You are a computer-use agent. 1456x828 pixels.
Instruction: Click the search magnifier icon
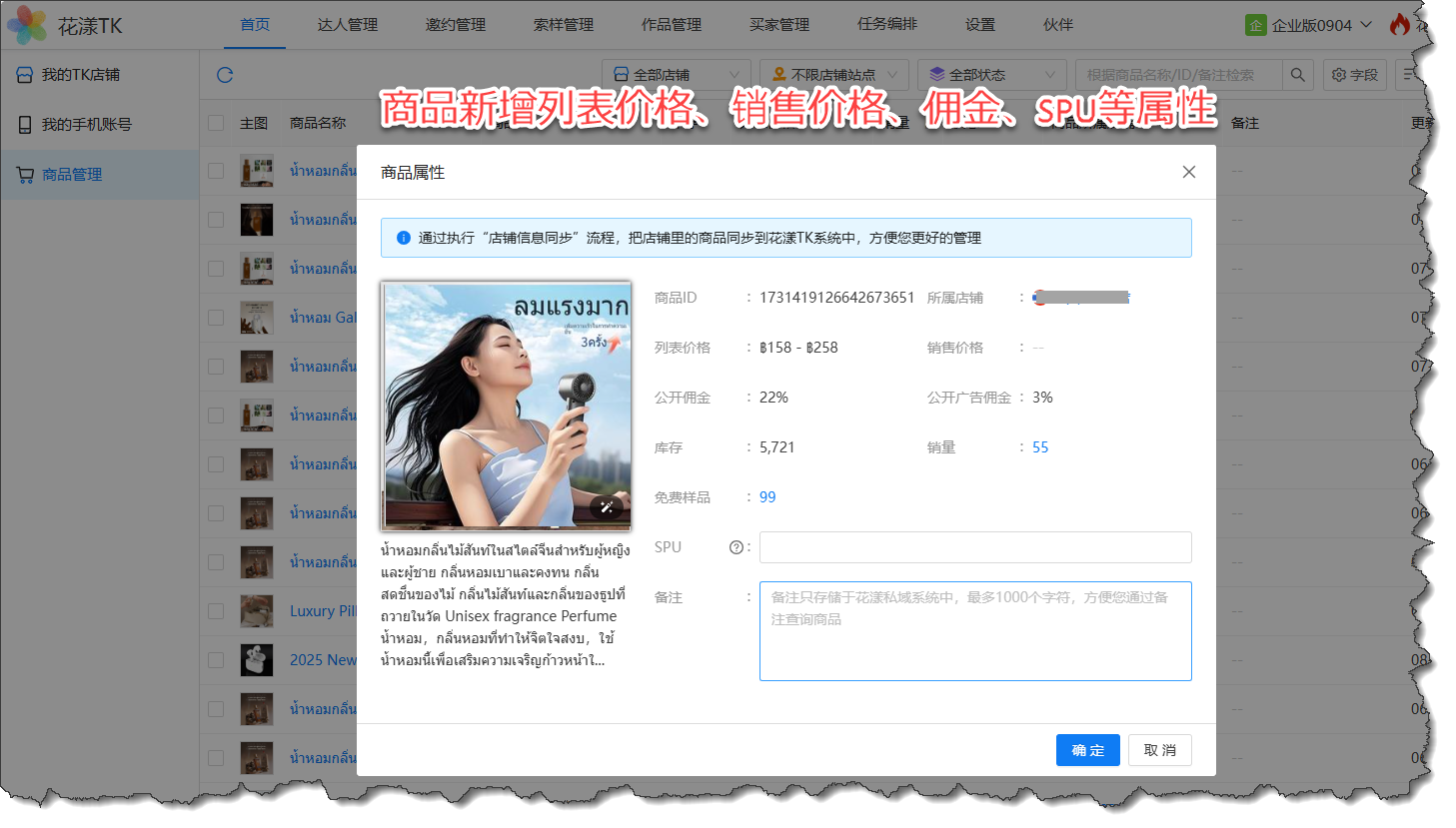1297,75
